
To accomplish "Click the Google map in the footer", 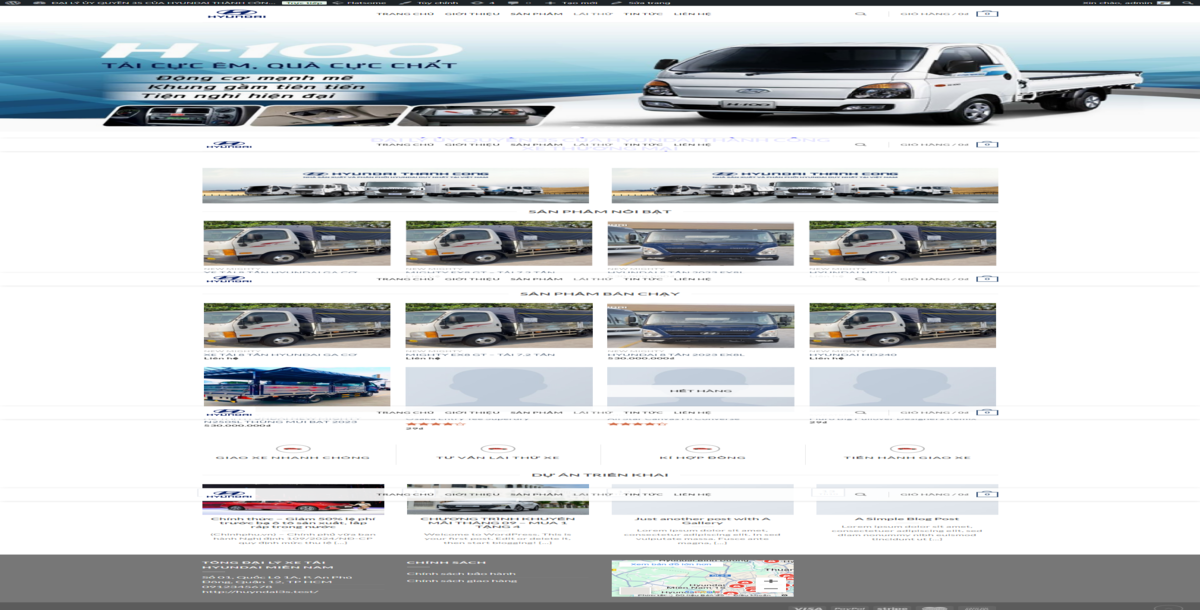I will pos(703,578).
